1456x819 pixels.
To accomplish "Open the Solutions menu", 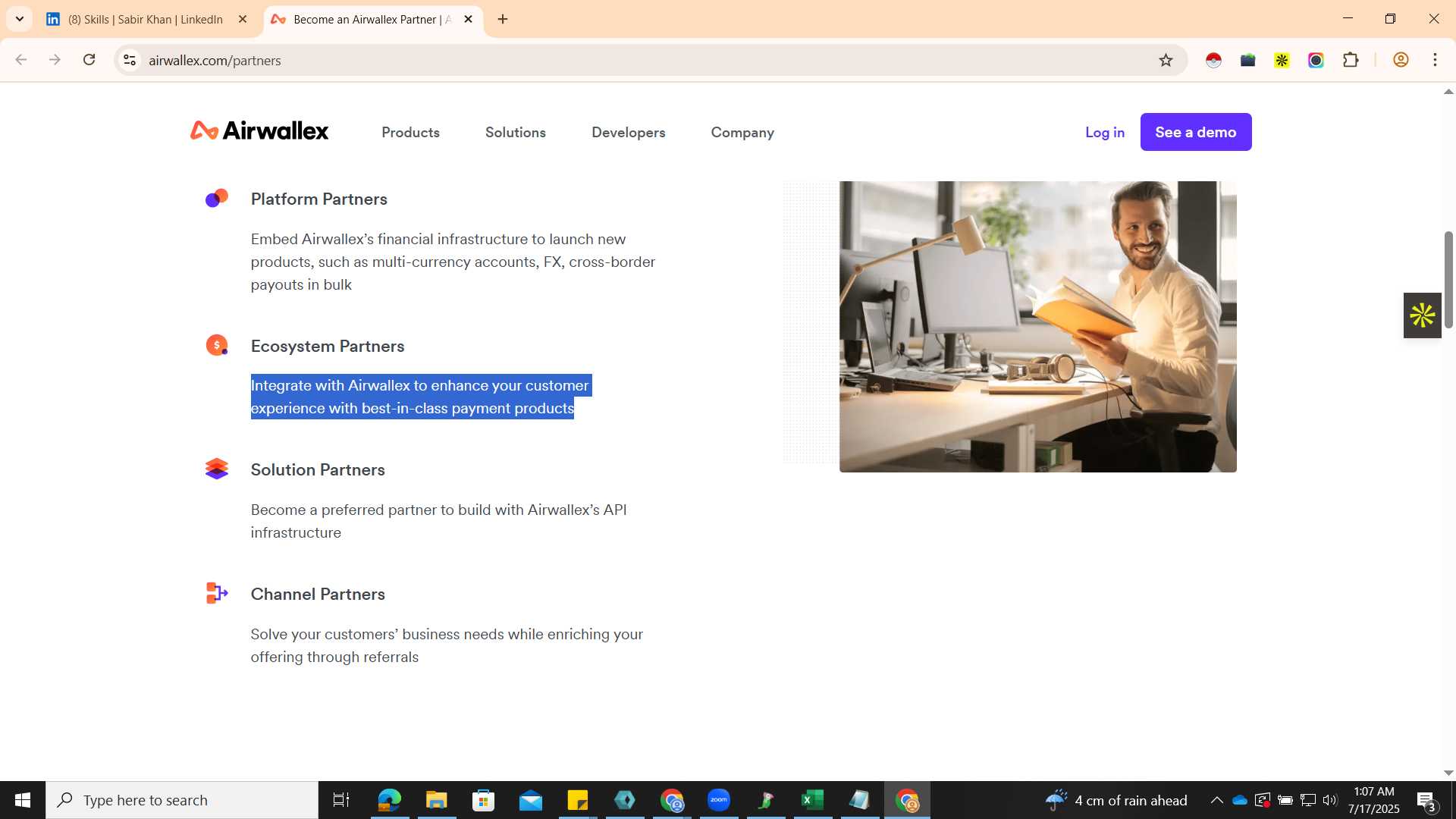I will pos(516,132).
